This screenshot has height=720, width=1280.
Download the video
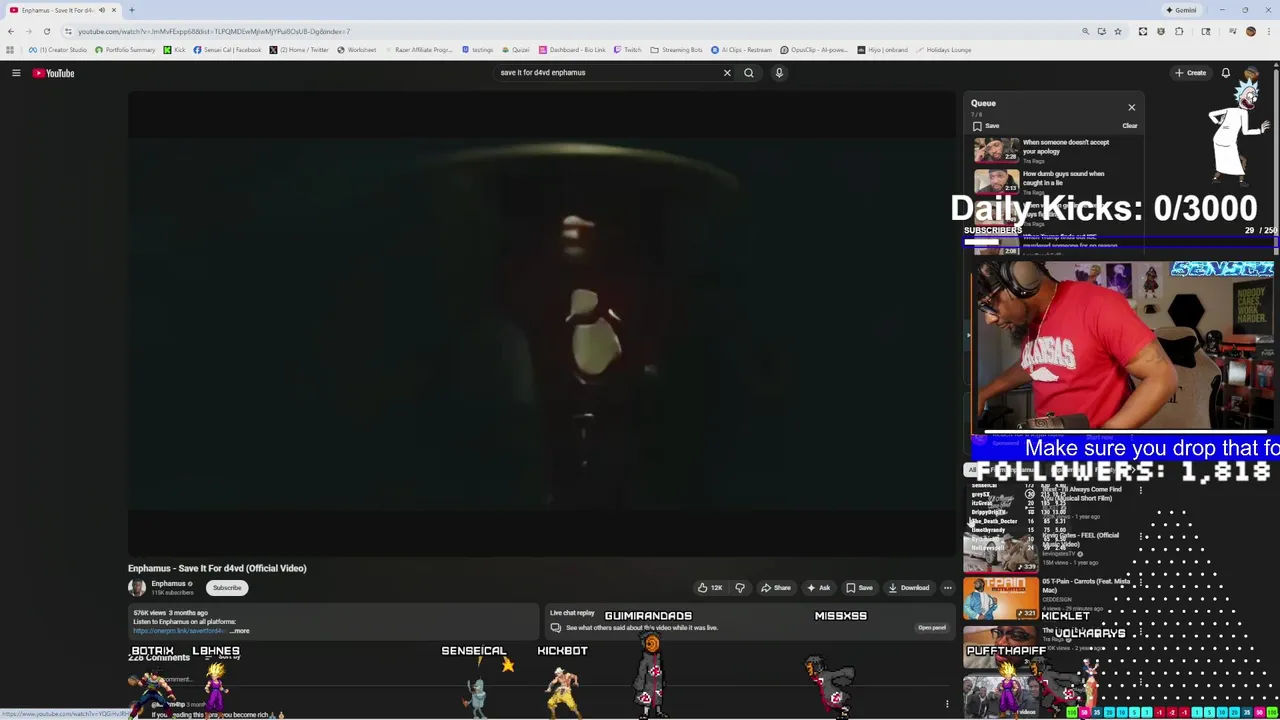point(908,588)
